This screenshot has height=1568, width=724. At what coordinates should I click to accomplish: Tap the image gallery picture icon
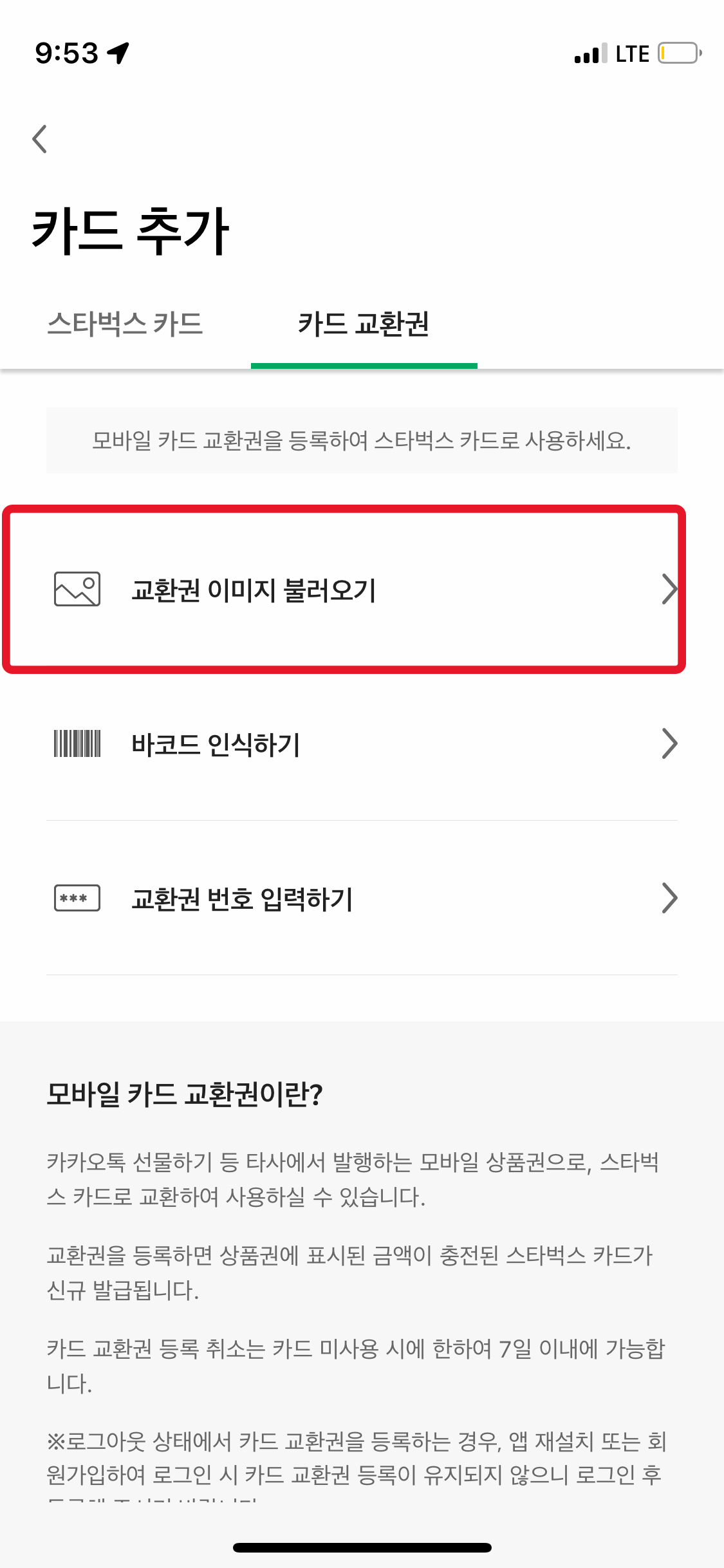coord(77,589)
